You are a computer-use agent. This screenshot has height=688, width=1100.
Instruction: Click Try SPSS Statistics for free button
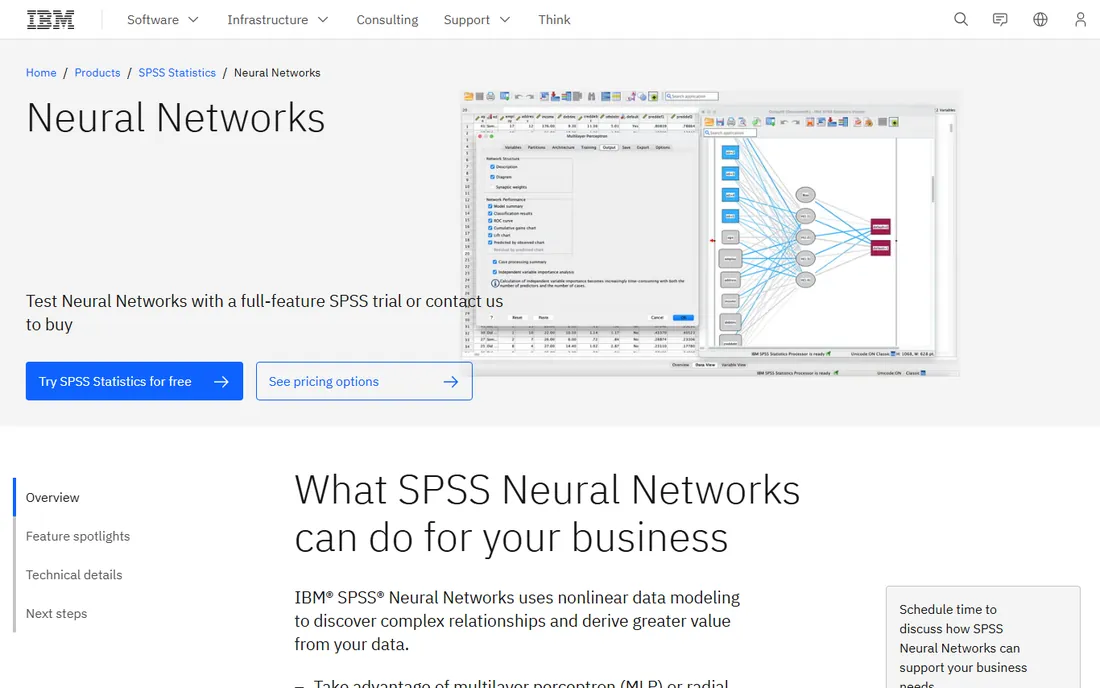click(x=135, y=382)
